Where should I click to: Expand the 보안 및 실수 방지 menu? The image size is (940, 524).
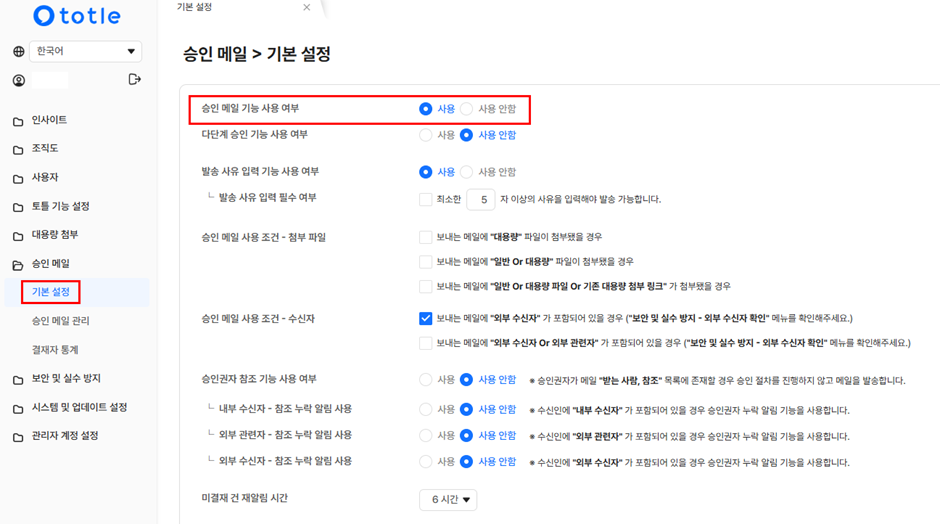point(66,379)
